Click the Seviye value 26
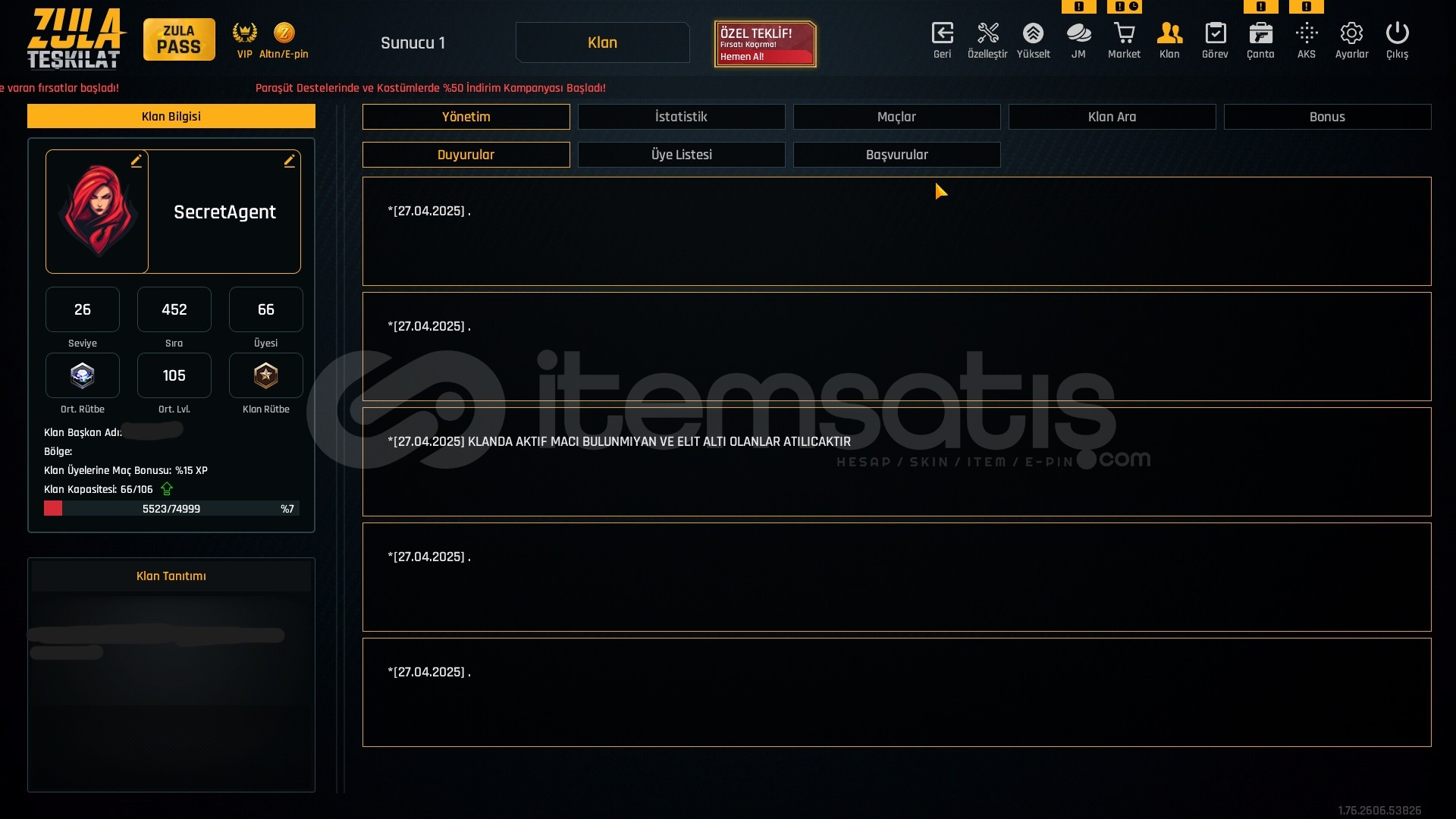 83,309
